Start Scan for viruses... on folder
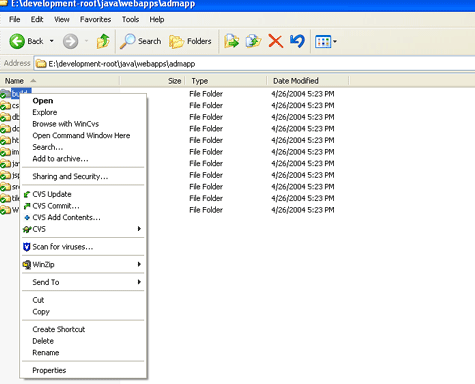 click(83, 247)
